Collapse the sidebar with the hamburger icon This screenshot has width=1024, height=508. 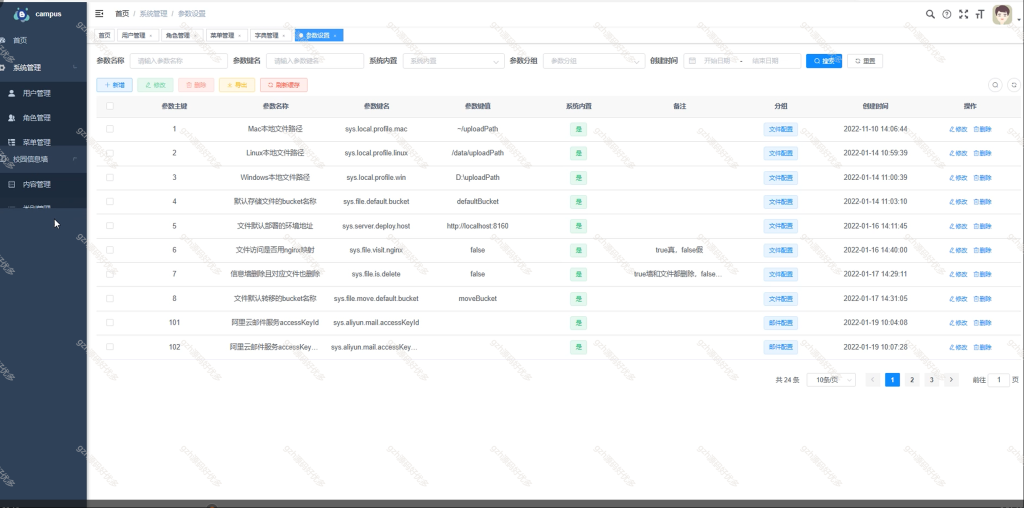pos(99,14)
